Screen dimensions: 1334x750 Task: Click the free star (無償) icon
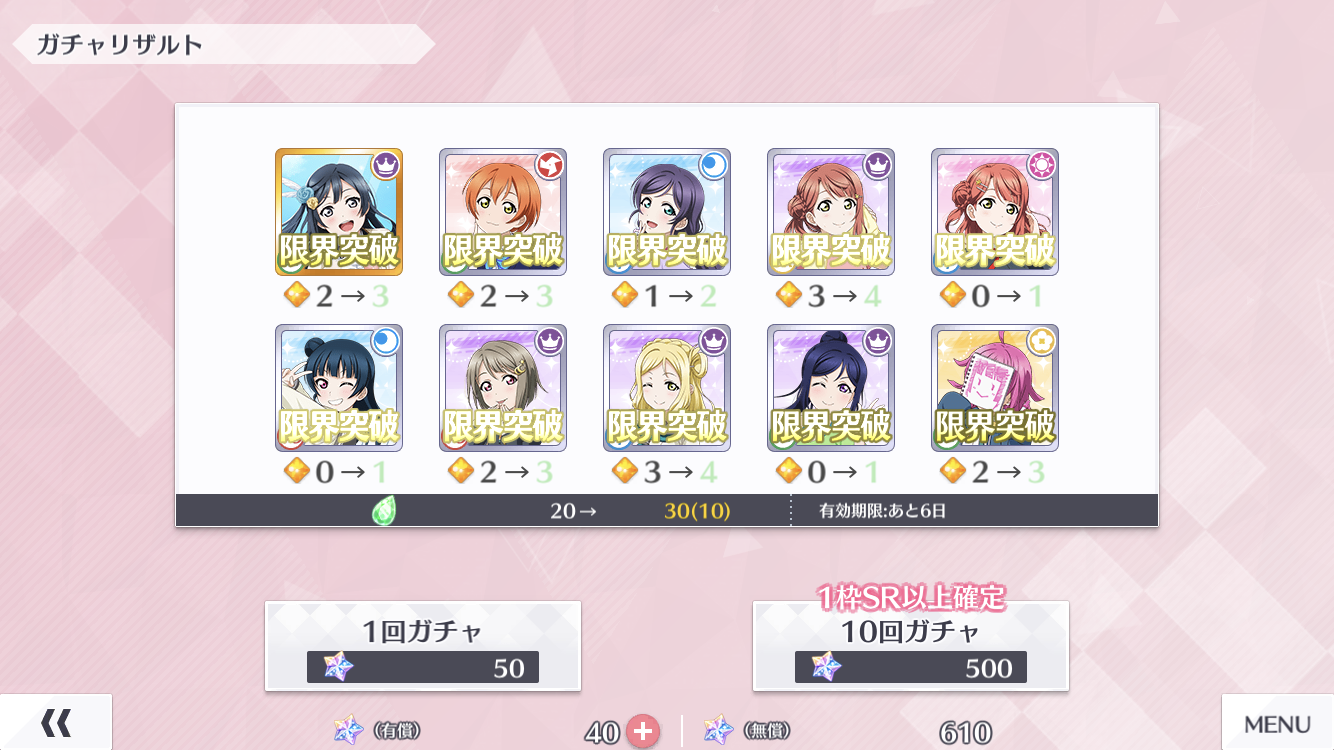[x=718, y=730]
